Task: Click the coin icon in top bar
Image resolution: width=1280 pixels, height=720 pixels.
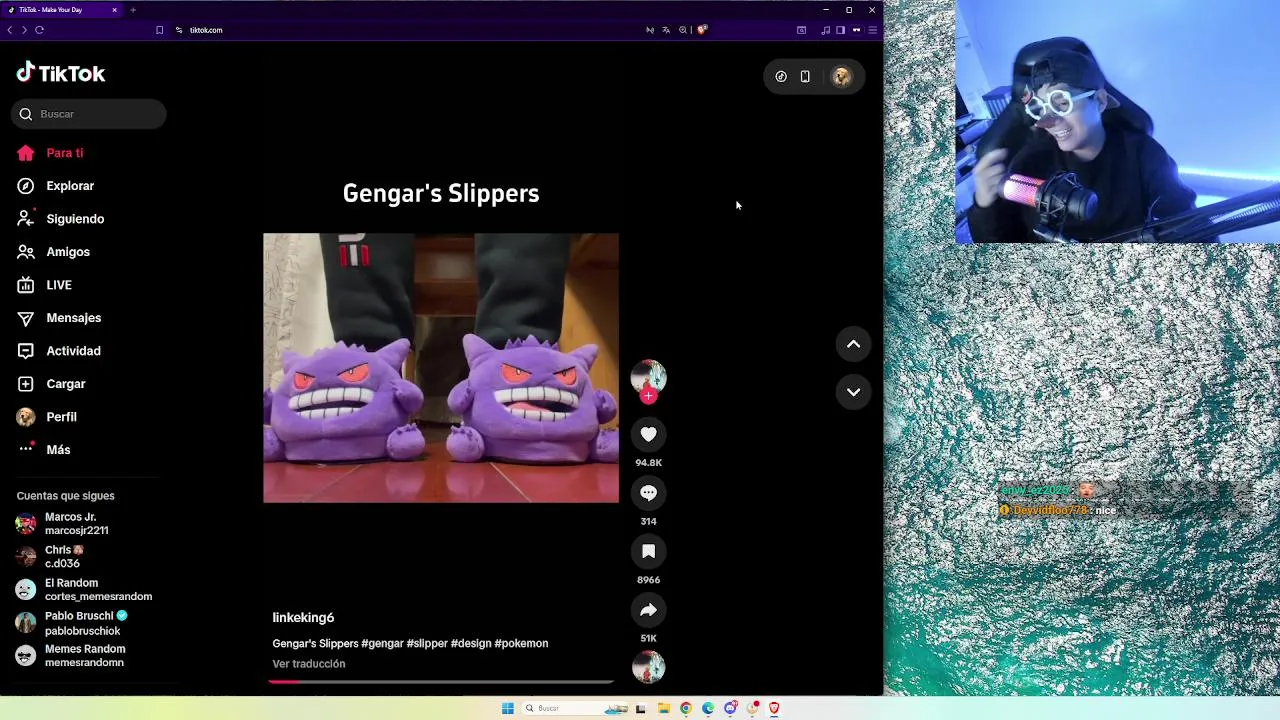Action: pyautogui.click(x=781, y=77)
